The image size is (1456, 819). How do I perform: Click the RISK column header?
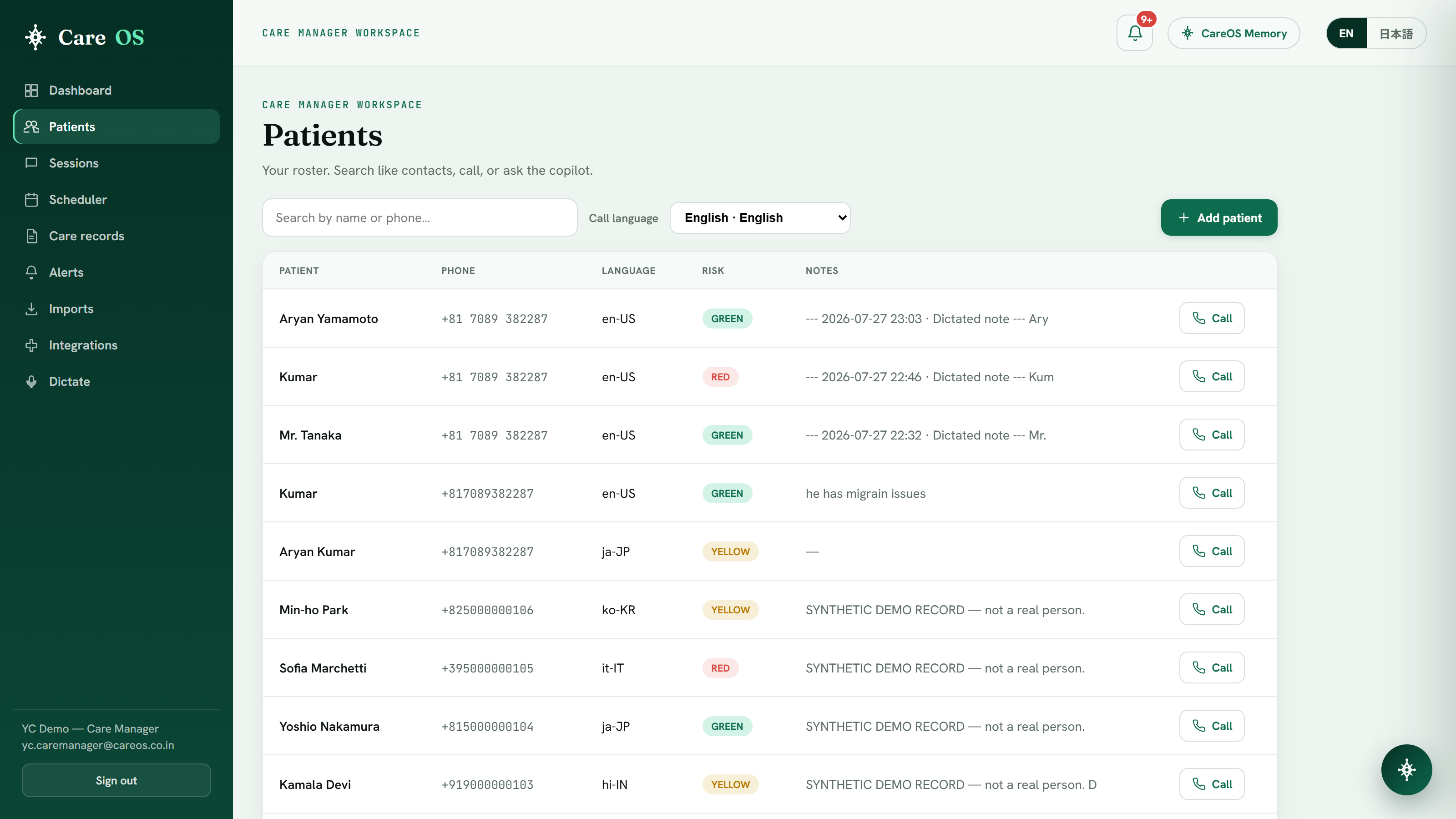(713, 271)
